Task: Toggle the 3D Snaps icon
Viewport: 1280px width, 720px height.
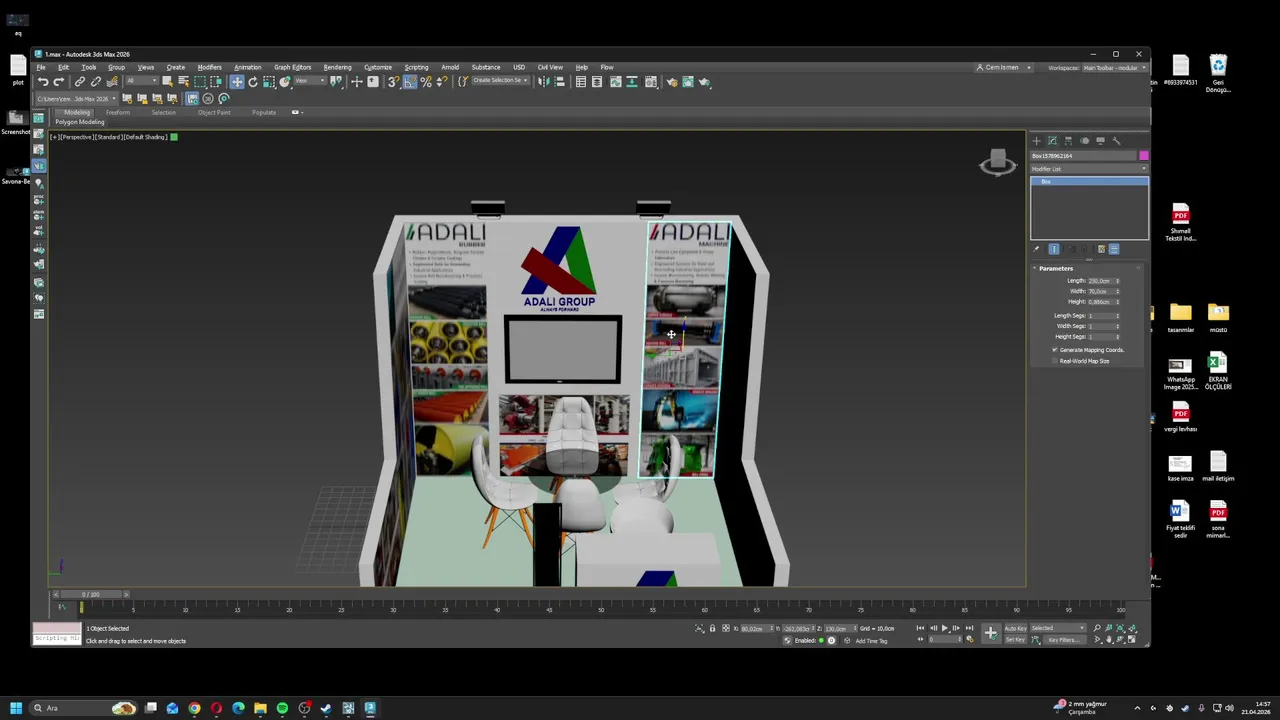Action: coord(393,82)
